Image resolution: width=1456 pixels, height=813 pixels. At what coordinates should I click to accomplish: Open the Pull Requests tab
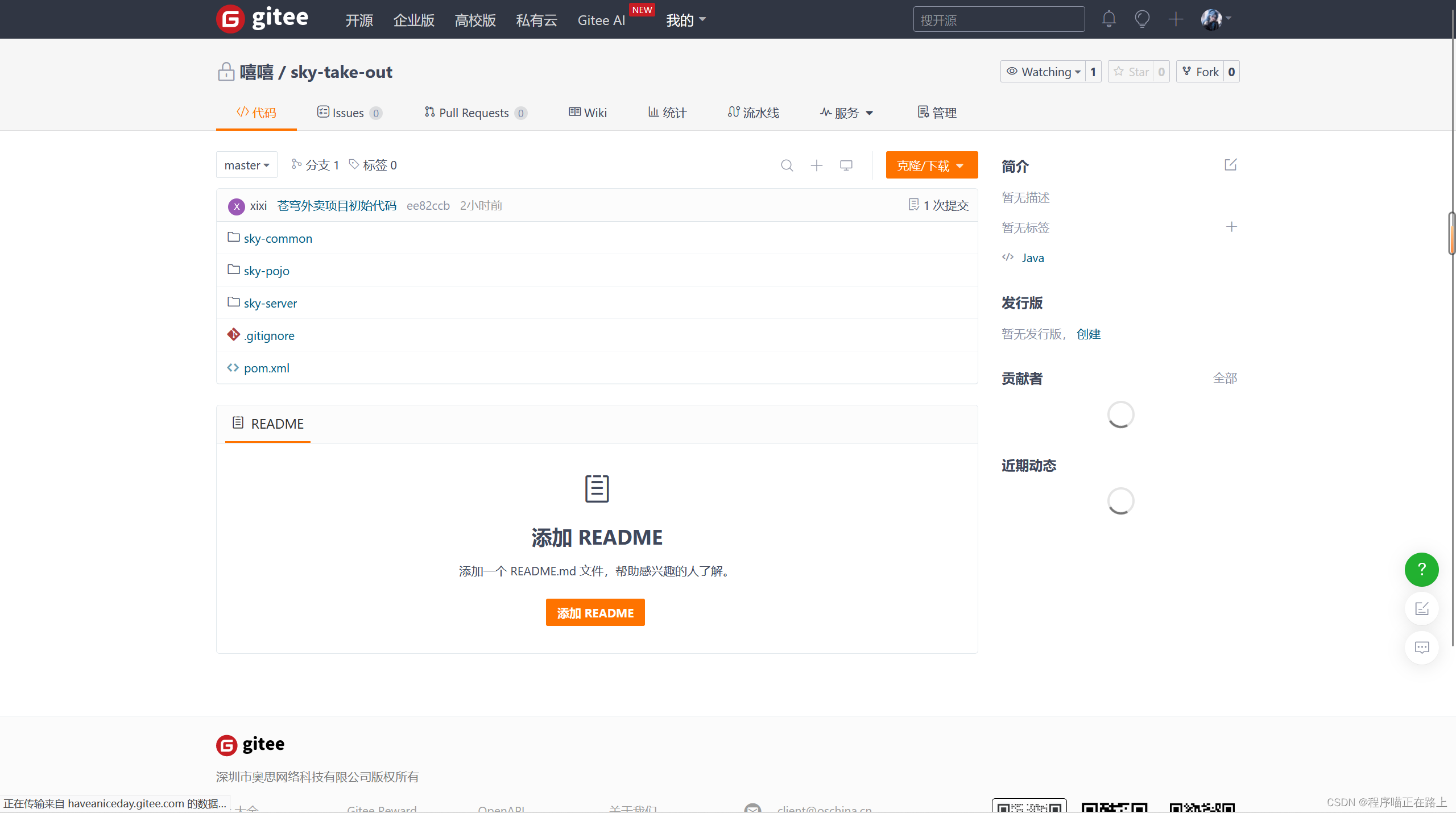(475, 113)
